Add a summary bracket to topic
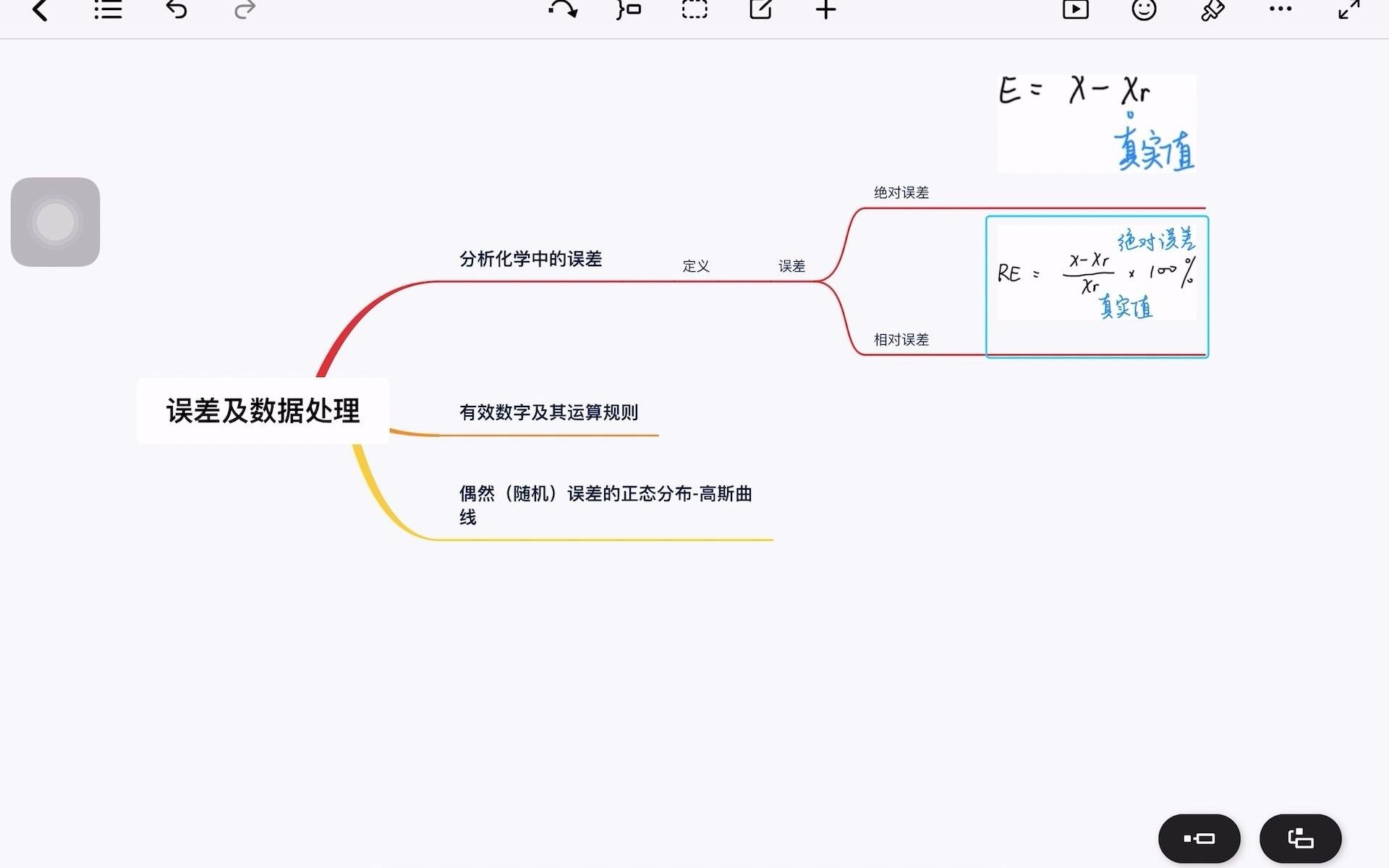This screenshot has width=1389, height=868. coord(629,10)
